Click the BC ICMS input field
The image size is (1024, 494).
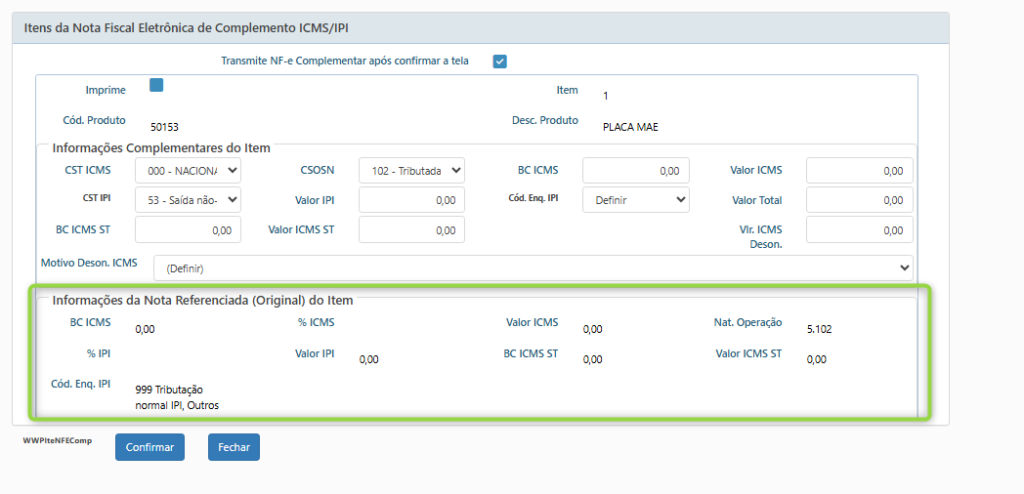coord(635,171)
